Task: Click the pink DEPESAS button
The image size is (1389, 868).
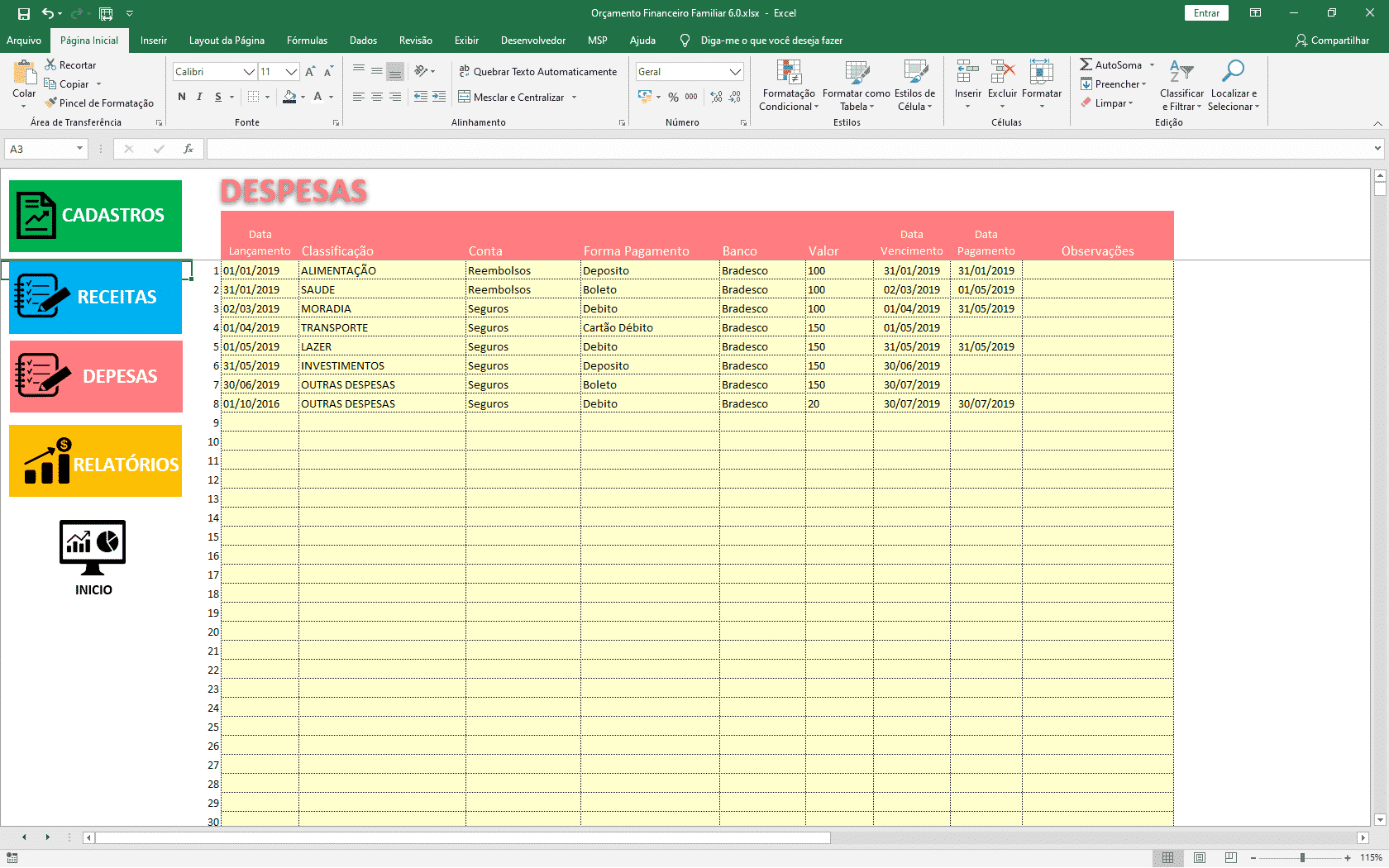Action: [96, 376]
